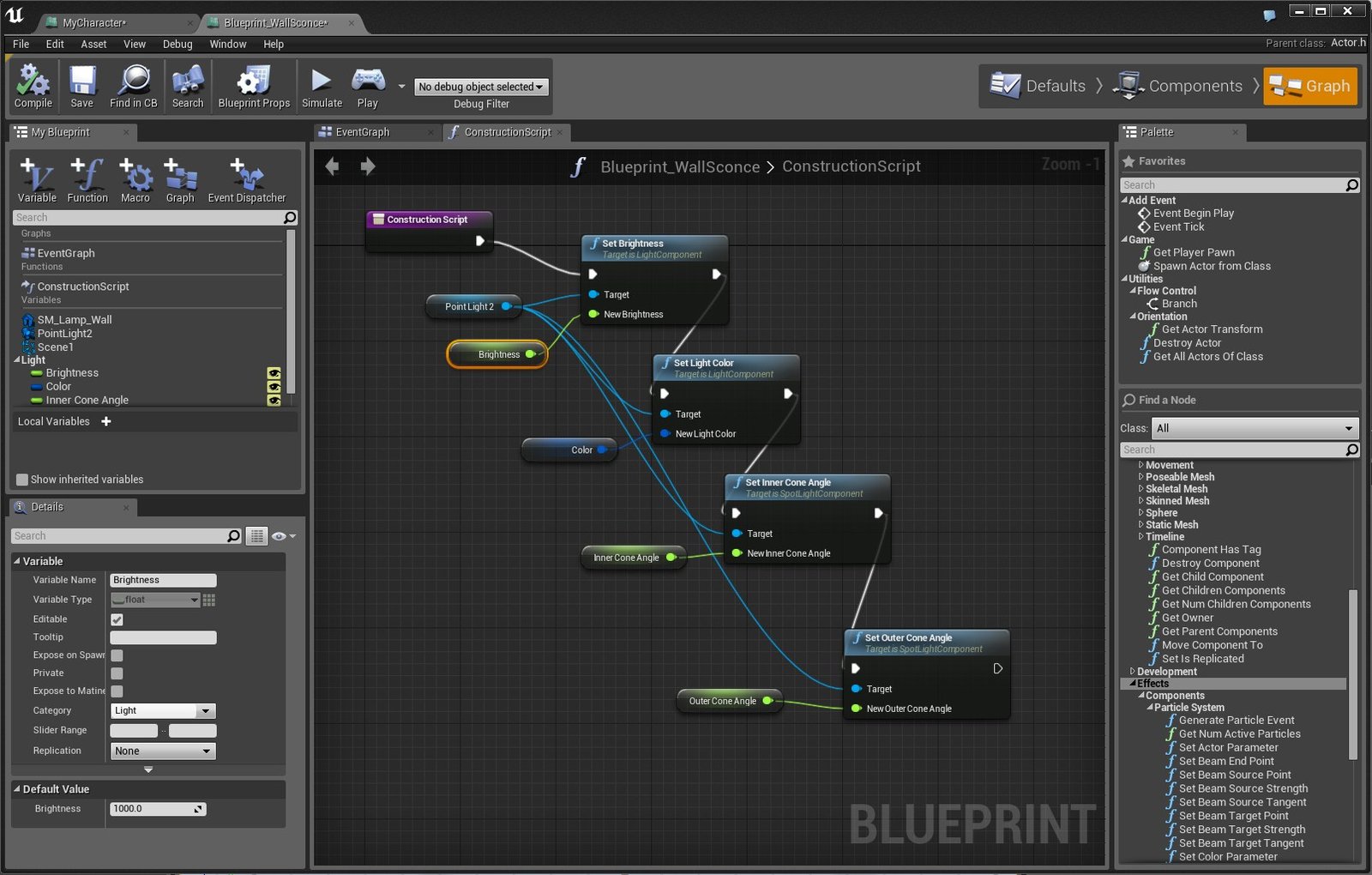The width and height of the screenshot is (1372, 875).
Task: Switch to Defaults mode
Action: pos(1038,86)
